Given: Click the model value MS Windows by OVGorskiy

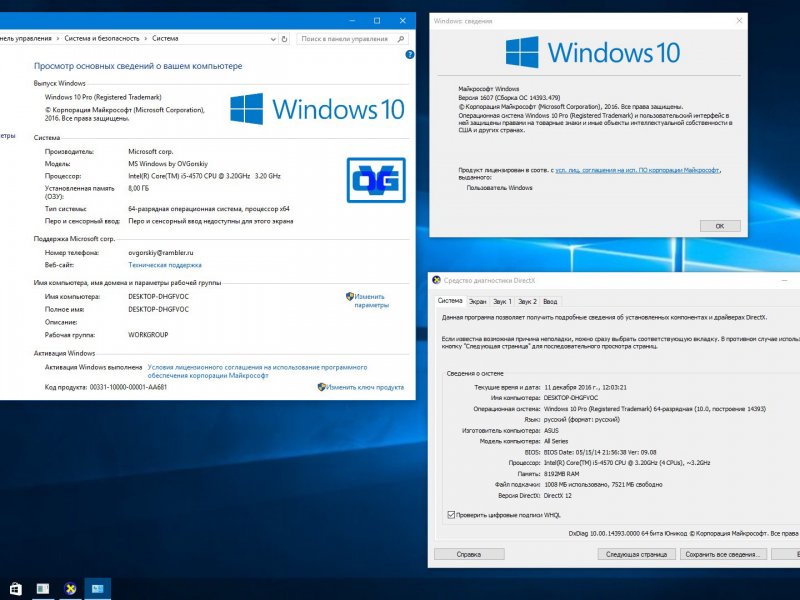Looking at the screenshot, I should click(168, 164).
